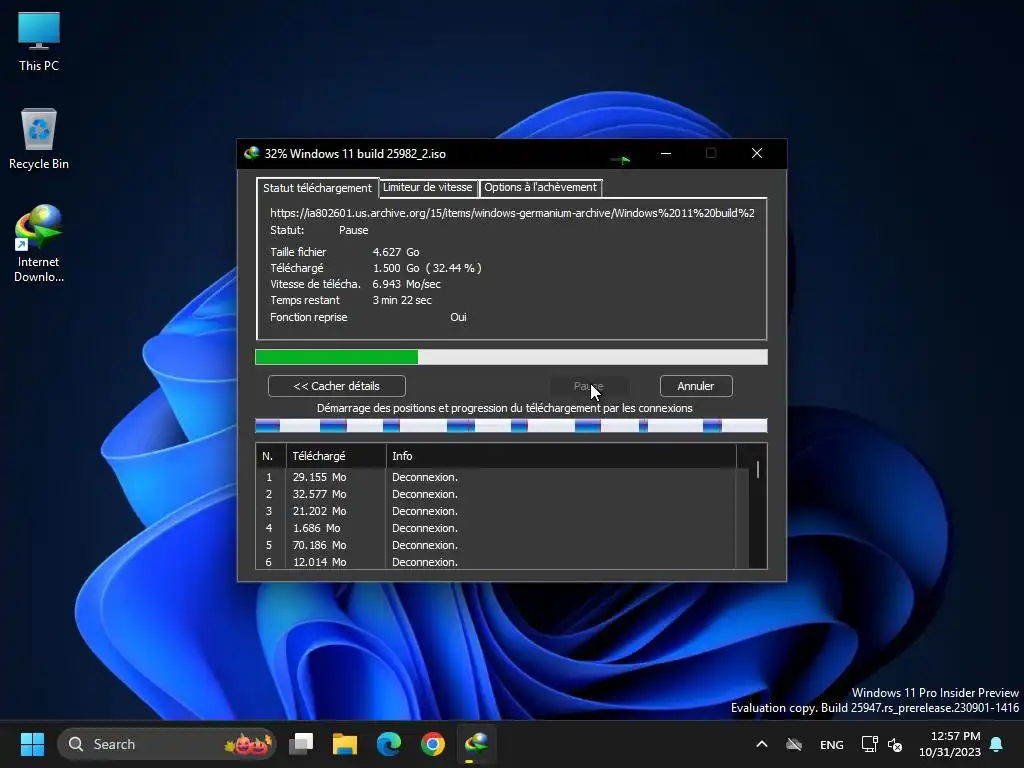The width and height of the screenshot is (1024, 768).
Task: Click the connections list scrollbar thumb
Action: tap(758, 470)
